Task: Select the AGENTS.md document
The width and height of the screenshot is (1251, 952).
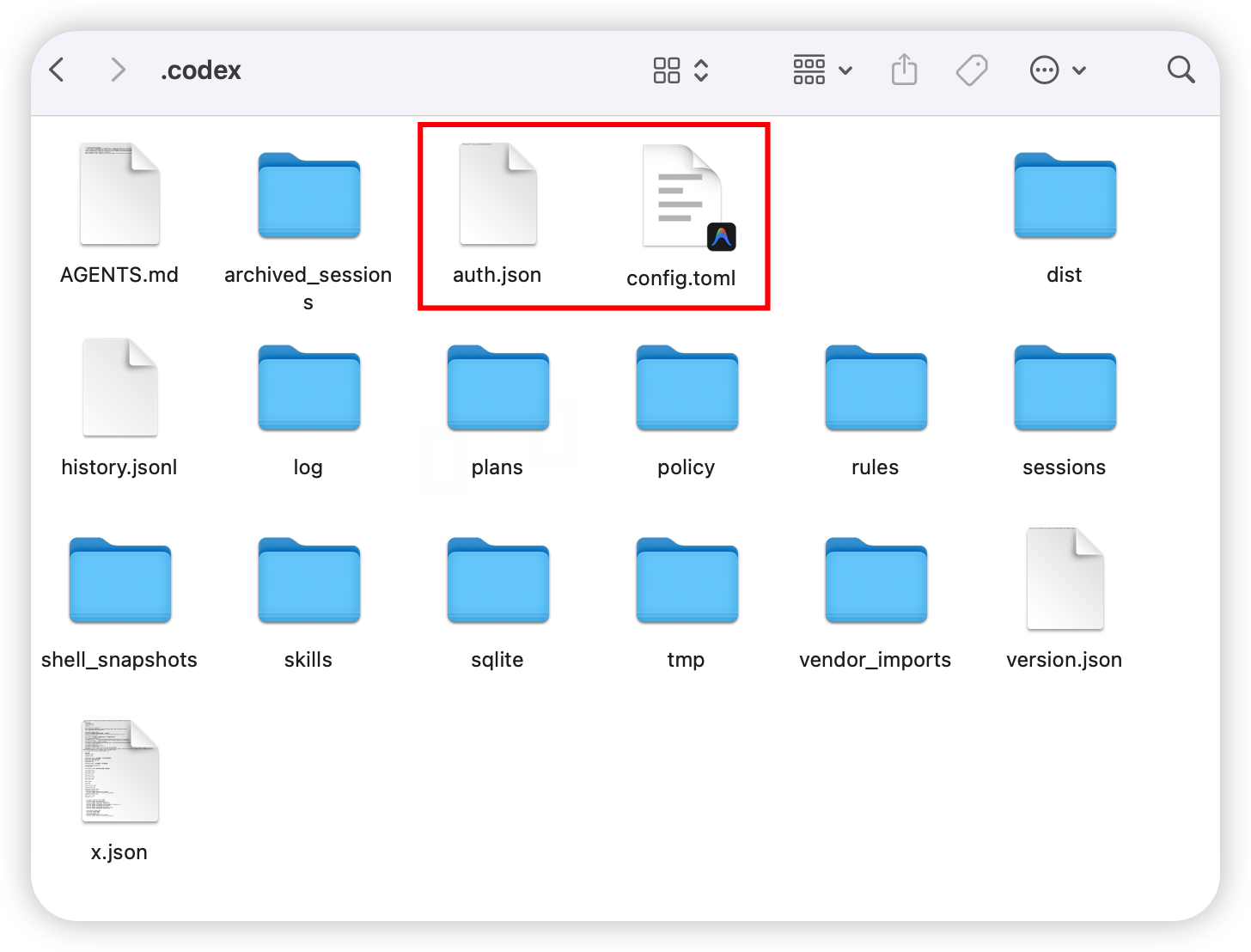Action: [119, 194]
